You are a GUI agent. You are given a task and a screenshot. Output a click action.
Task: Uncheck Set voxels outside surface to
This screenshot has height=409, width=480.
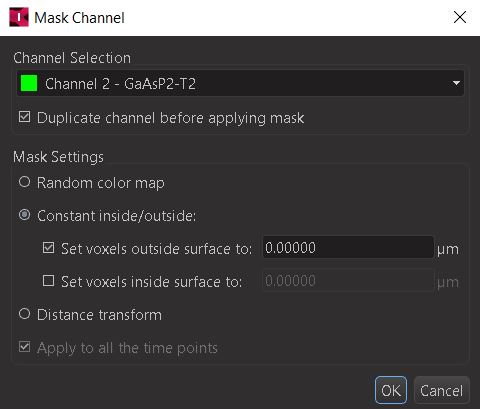pos(49,248)
